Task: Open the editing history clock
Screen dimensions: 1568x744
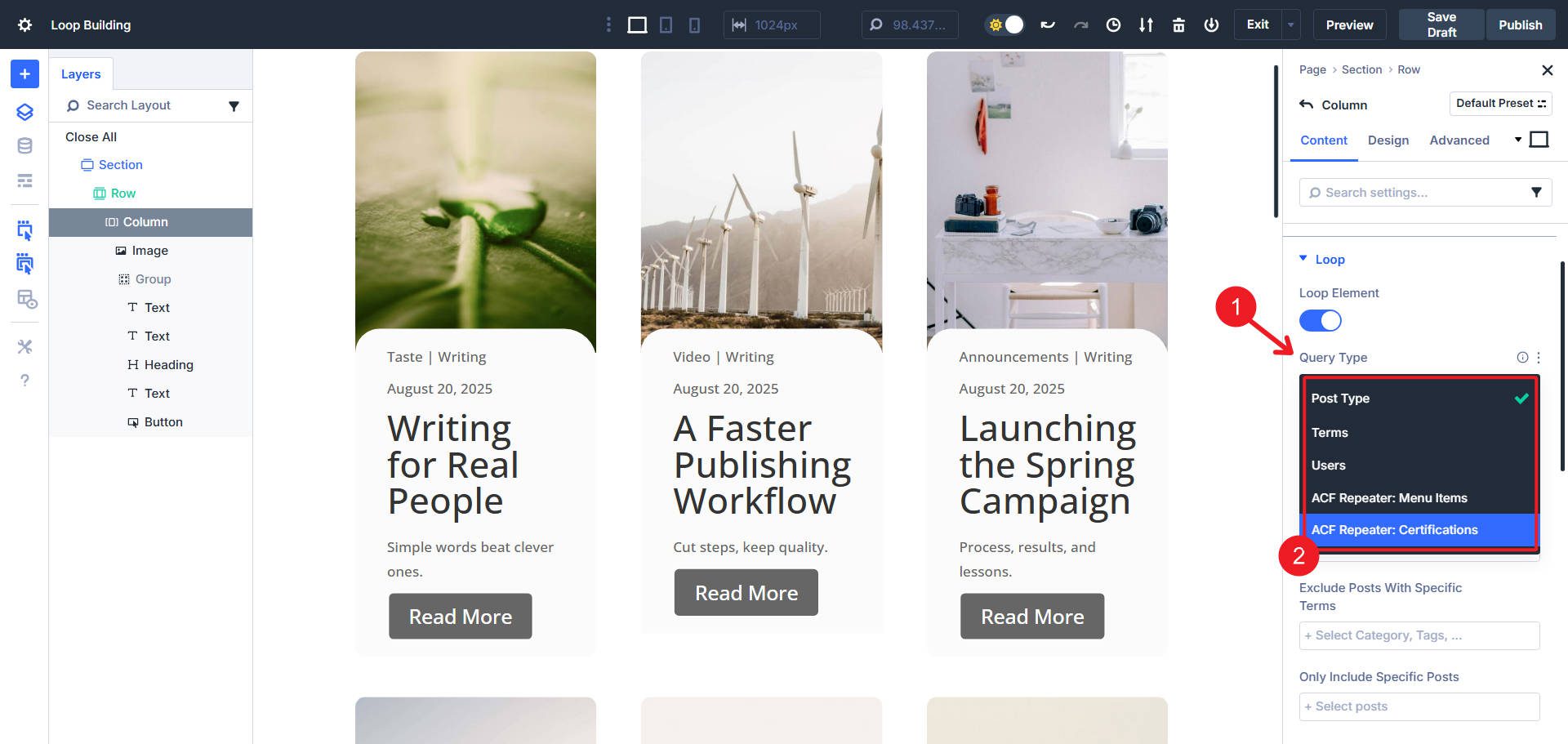Action: coord(1113,25)
